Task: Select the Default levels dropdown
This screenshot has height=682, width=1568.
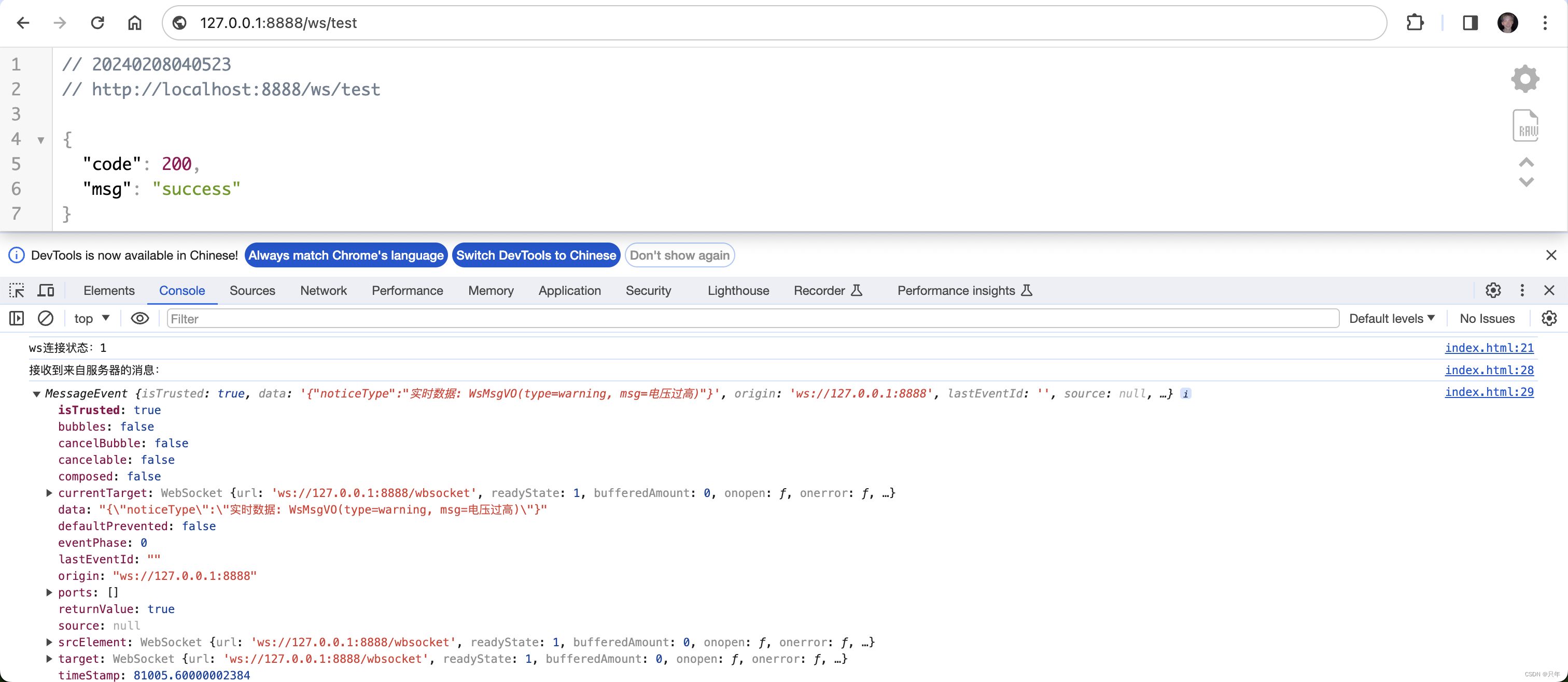Action: pyautogui.click(x=1392, y=318)
